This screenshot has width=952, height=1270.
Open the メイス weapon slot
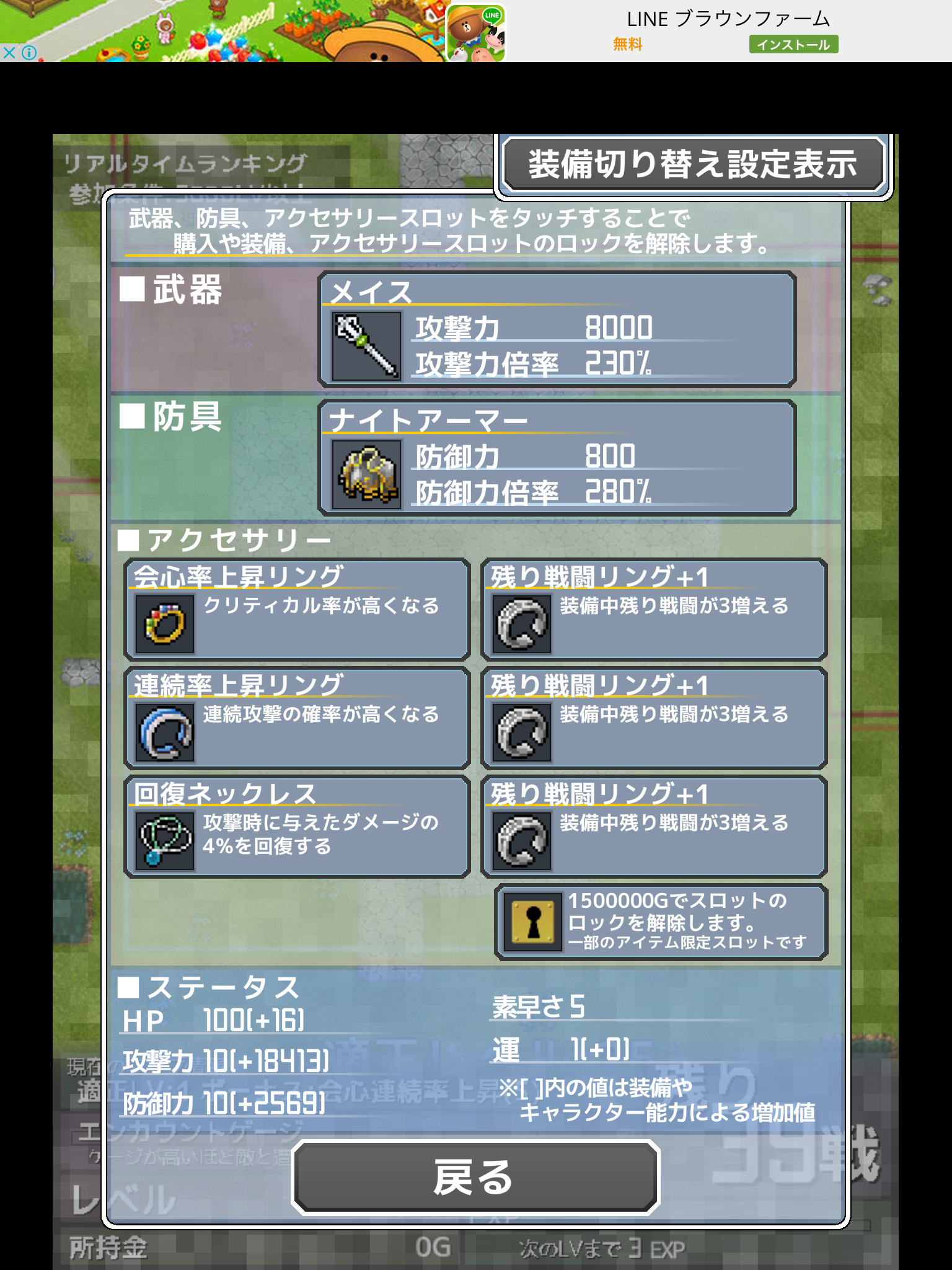(557, 329)
